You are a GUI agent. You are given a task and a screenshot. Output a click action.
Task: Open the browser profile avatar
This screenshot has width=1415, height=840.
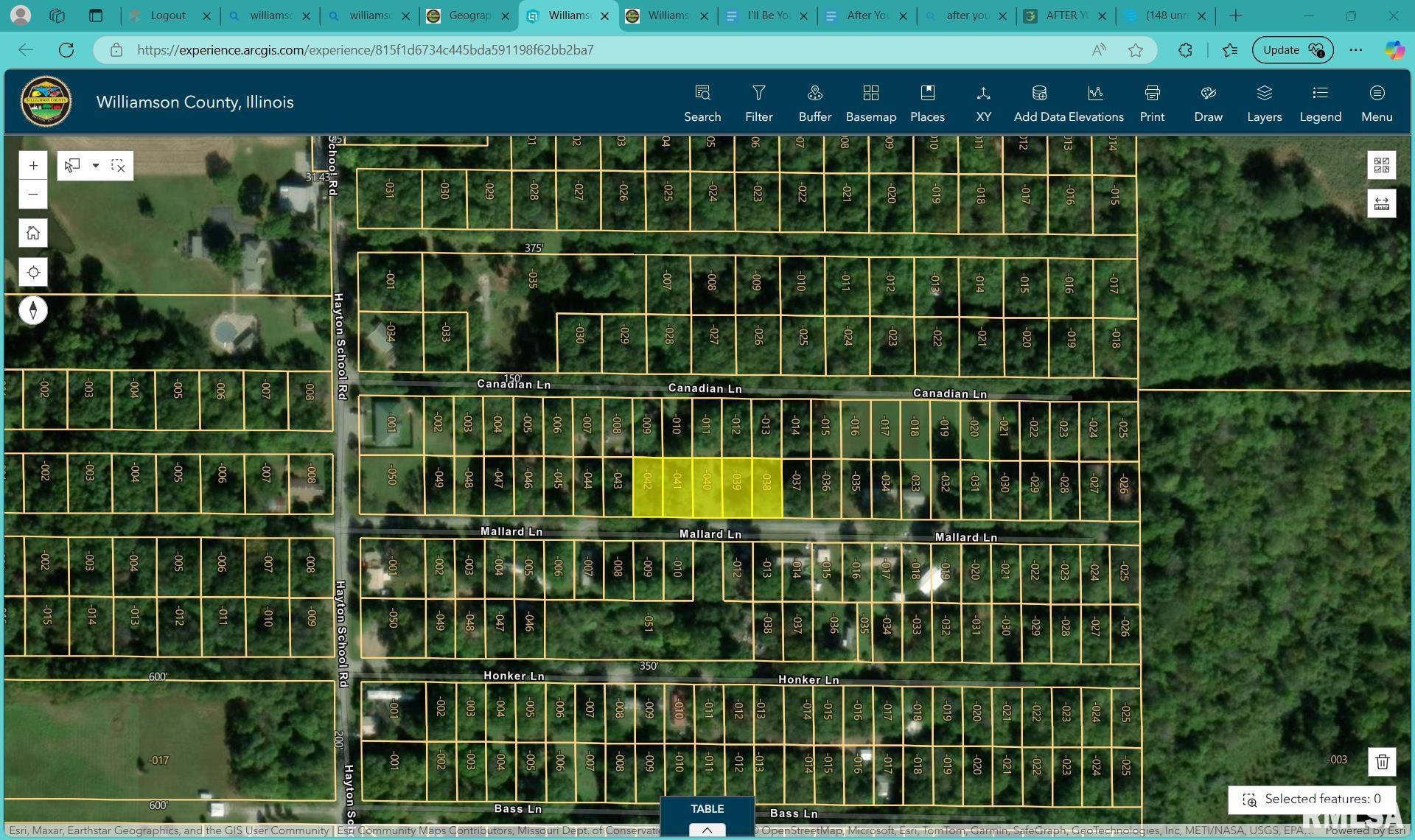(21, 15)
